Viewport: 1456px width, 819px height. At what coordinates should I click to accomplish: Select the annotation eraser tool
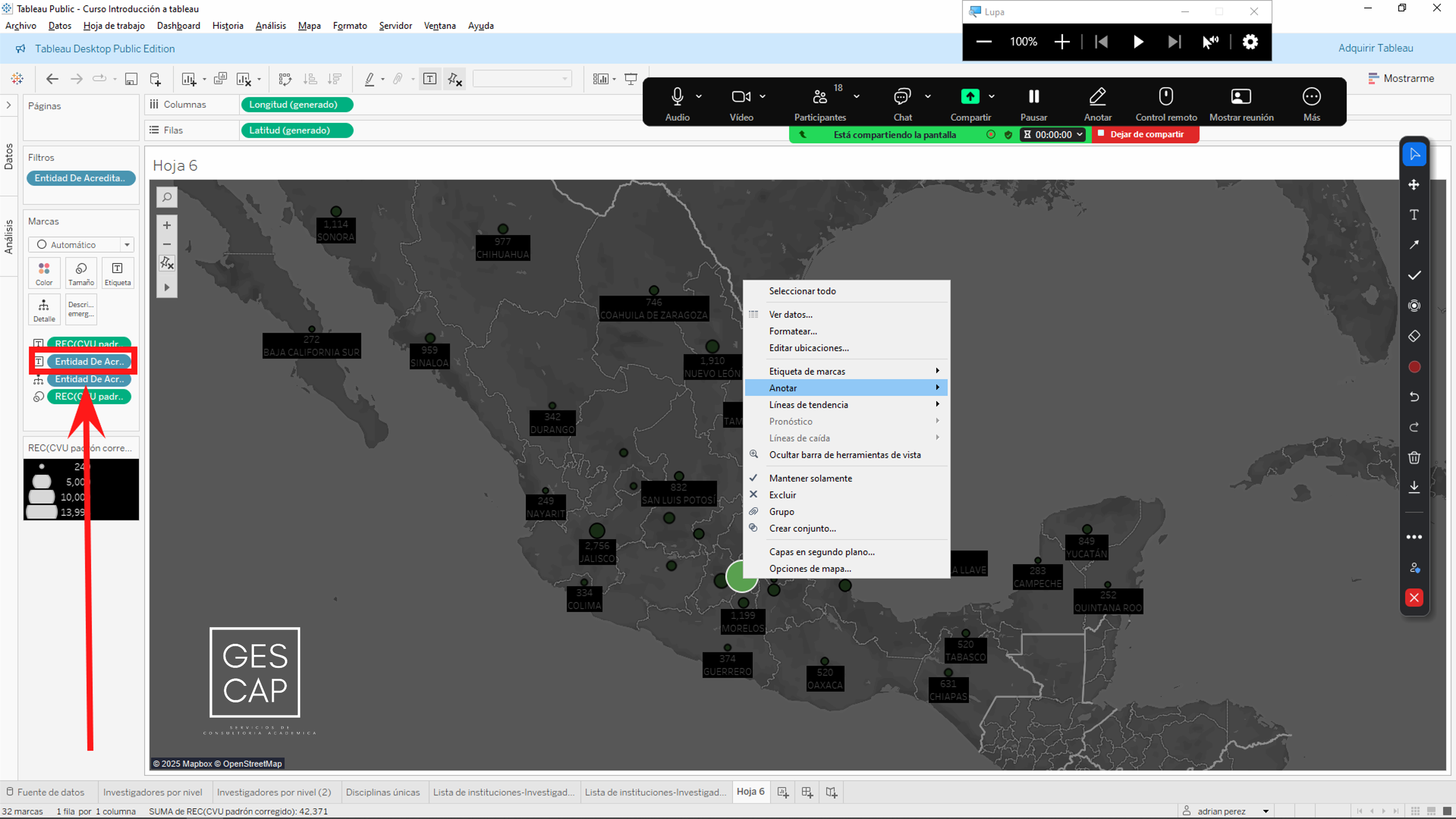pos(1414,336)
